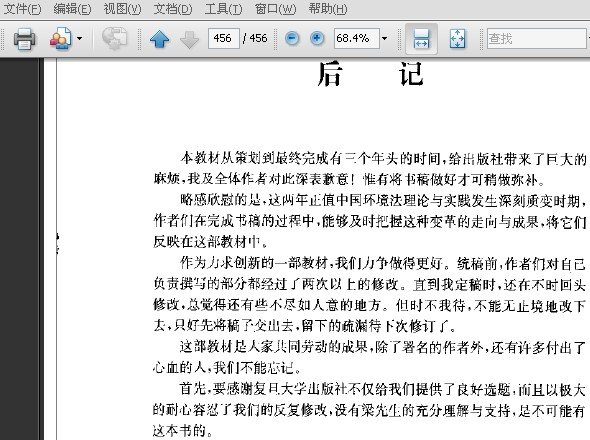Viewport: 590px width, 440px height.
Task: Open the zoom level dropdown arrow
Action: tap(384, 38)
